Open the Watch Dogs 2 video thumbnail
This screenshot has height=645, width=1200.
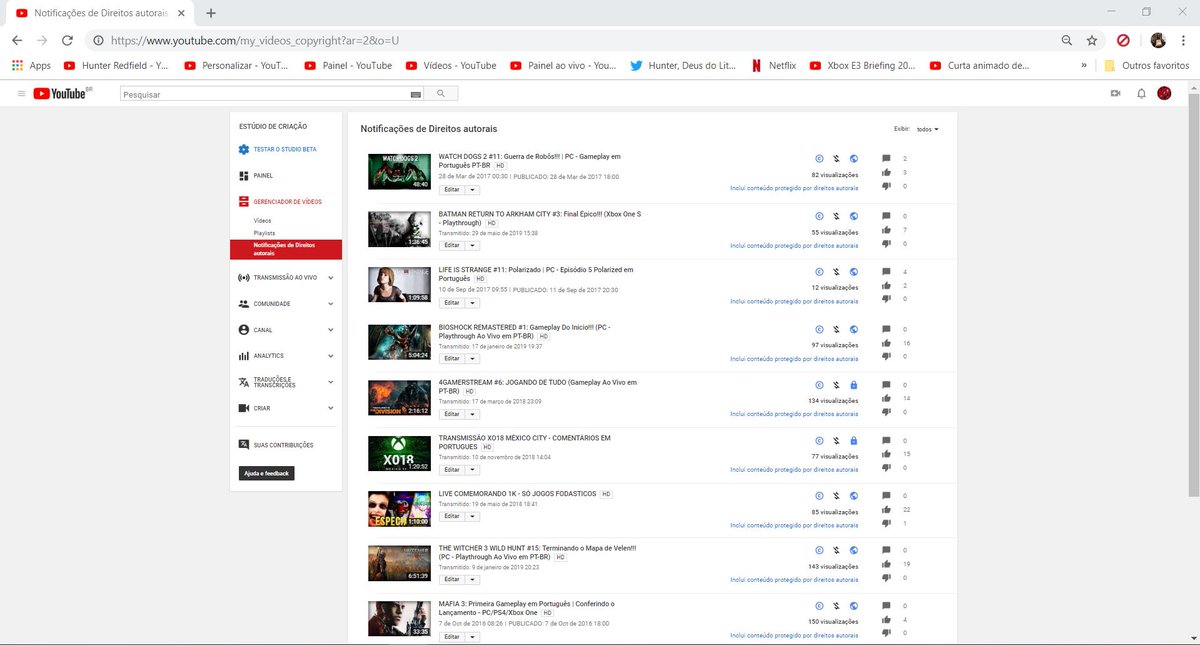[399, 172]
